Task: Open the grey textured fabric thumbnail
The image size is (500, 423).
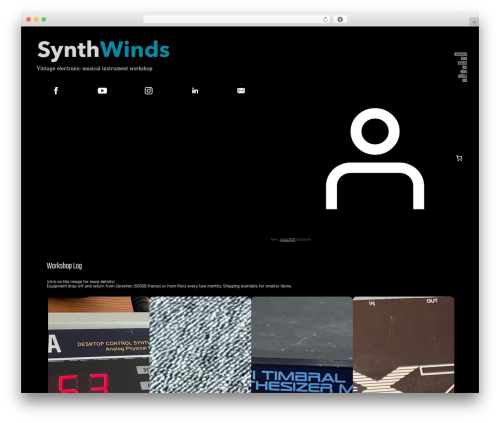Action: pos(200,345)
